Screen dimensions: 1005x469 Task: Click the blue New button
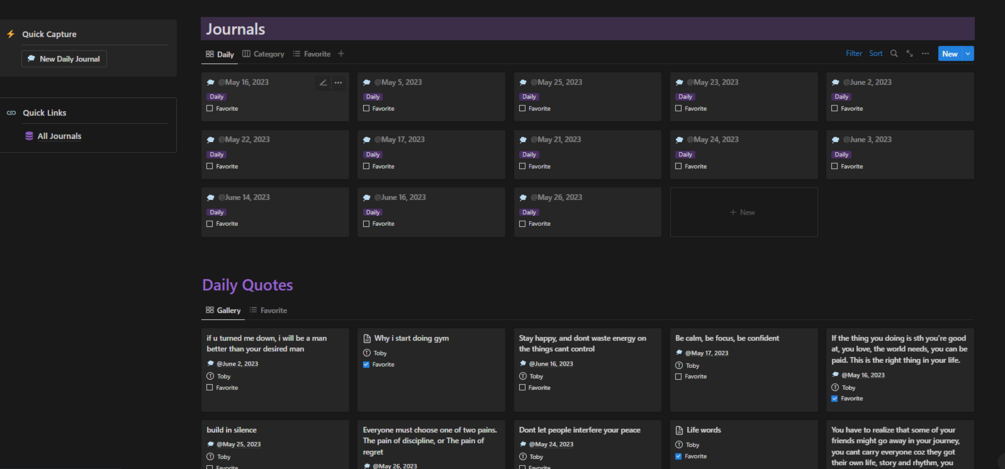tap(950, 54)
